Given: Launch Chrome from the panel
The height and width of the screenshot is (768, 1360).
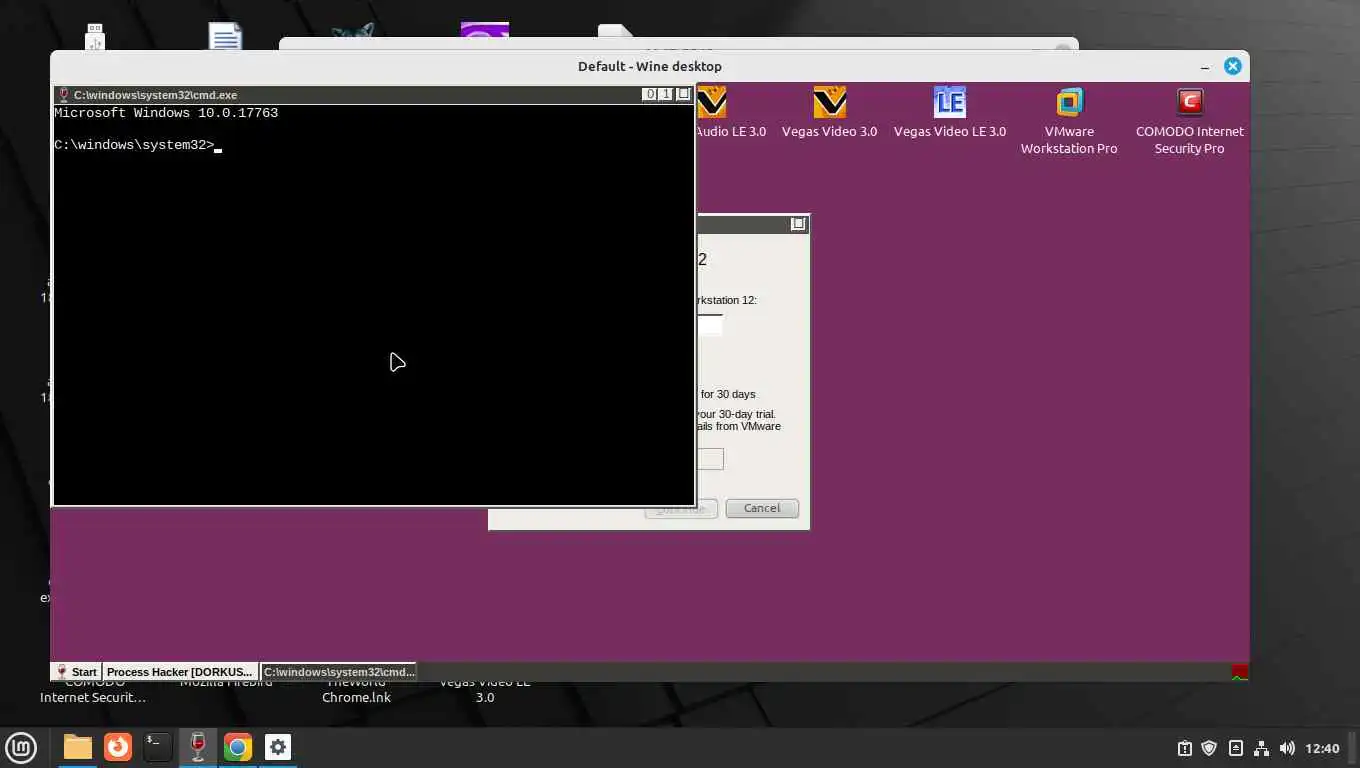Looking at the screenshot, I should pos(237,747).
